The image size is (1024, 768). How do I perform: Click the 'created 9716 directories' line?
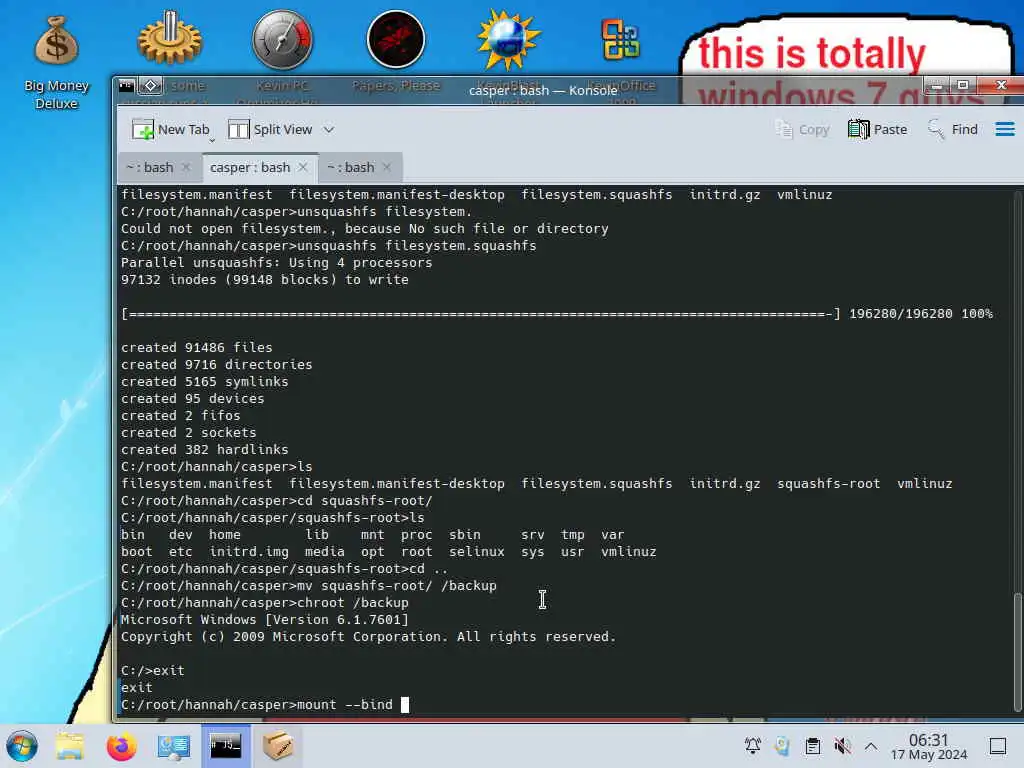216,365
